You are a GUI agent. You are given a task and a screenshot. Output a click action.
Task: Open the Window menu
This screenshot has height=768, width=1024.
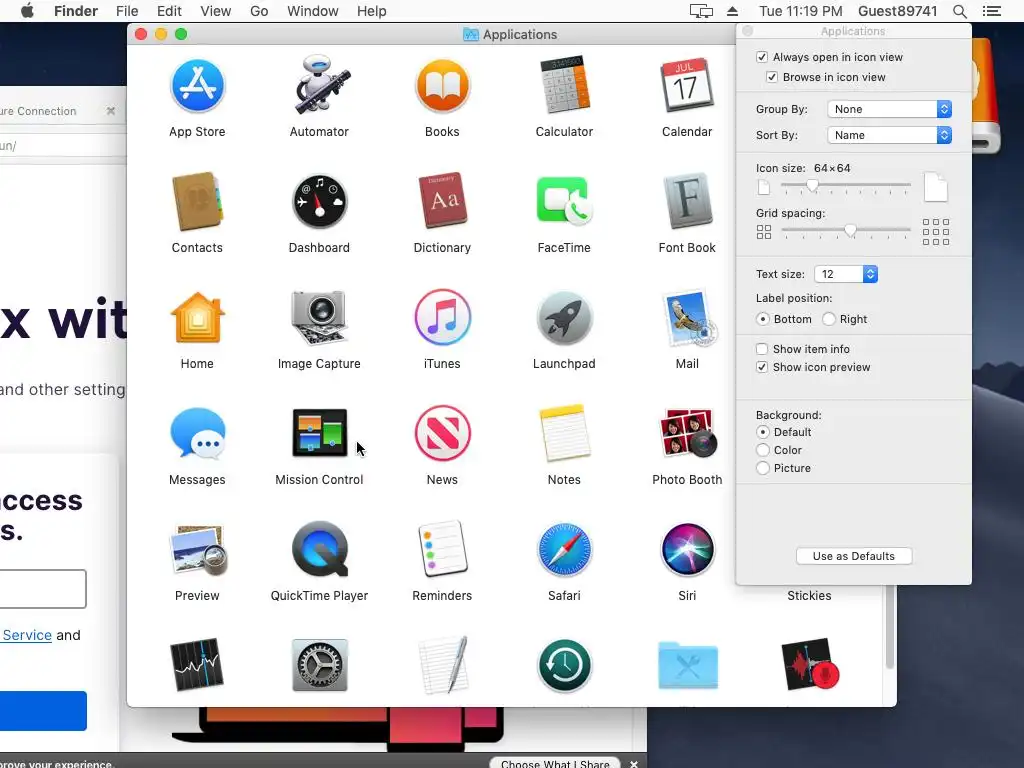point(313,11)
